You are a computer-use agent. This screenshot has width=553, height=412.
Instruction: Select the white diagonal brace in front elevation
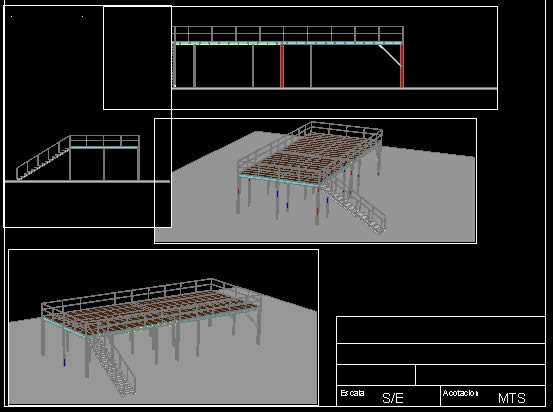(390, 55)
